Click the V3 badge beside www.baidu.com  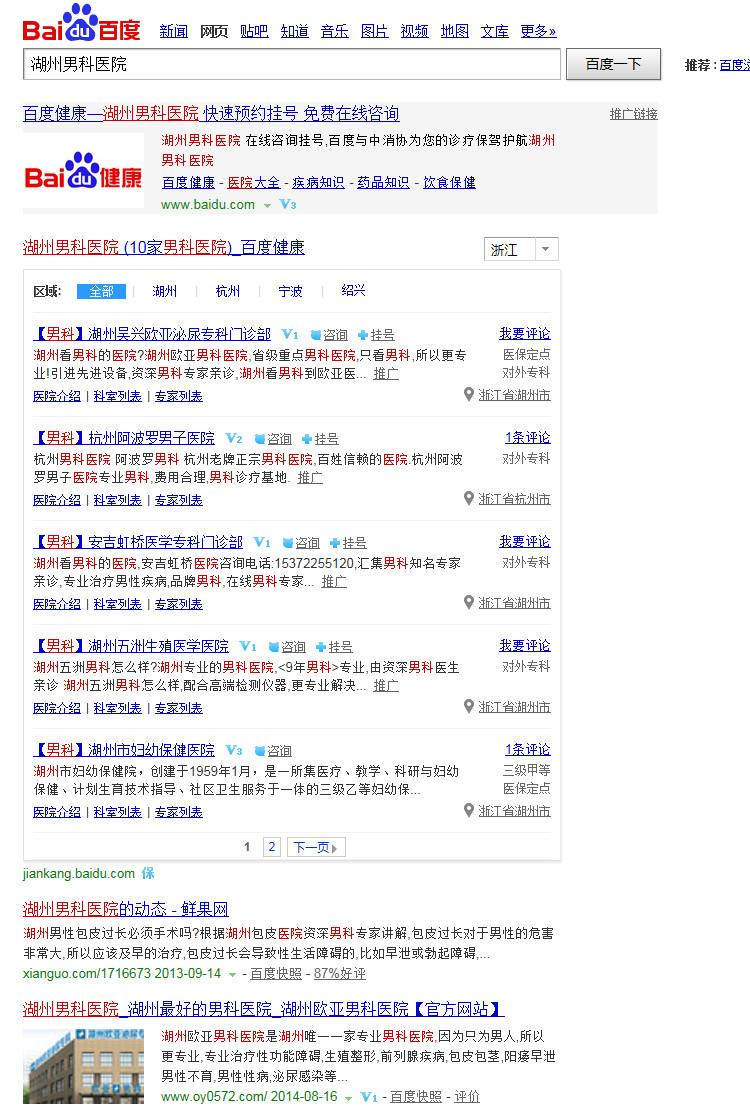click(x=288, y=204)
